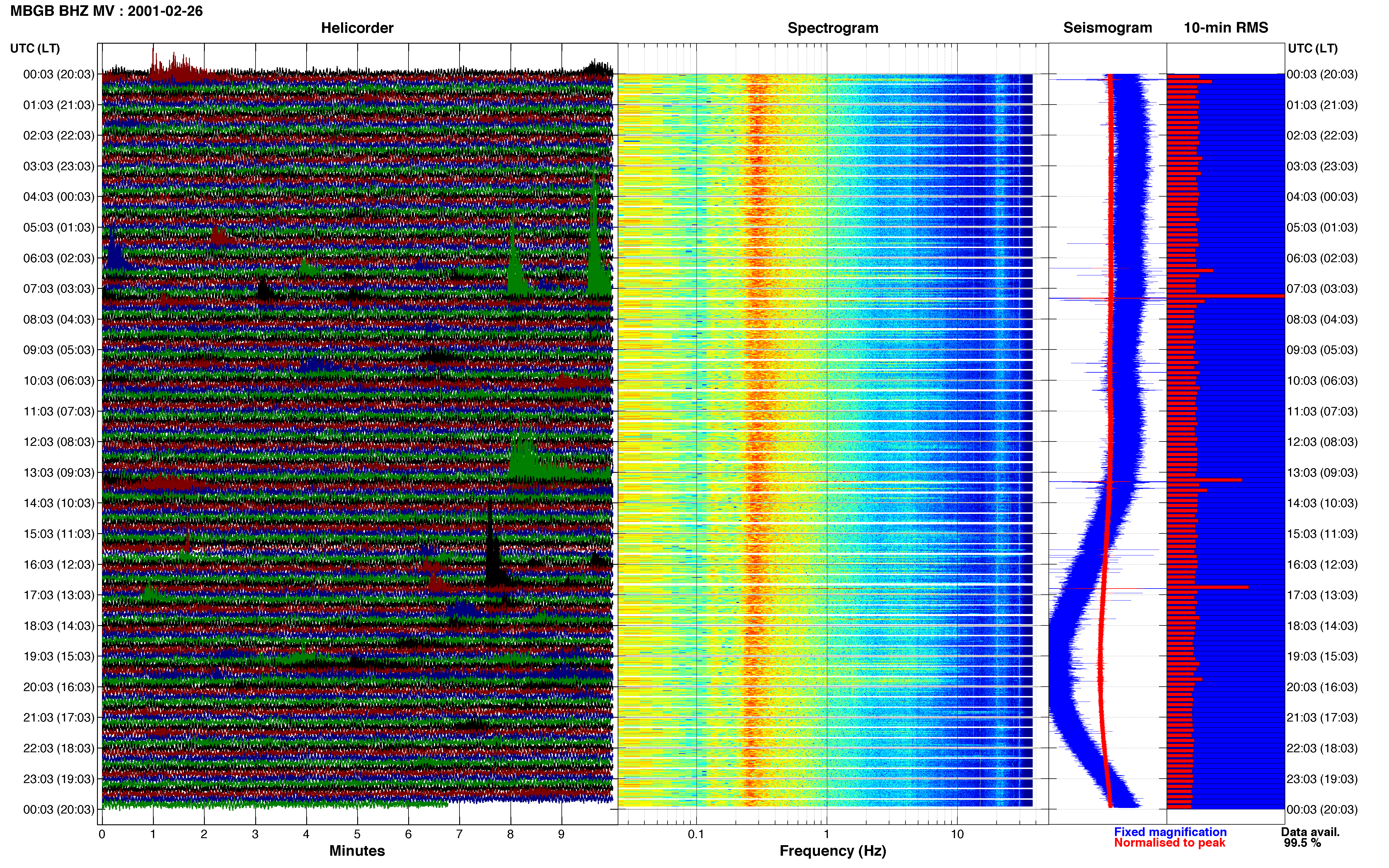Select the Helicorder panel heading

coord(357,28)
